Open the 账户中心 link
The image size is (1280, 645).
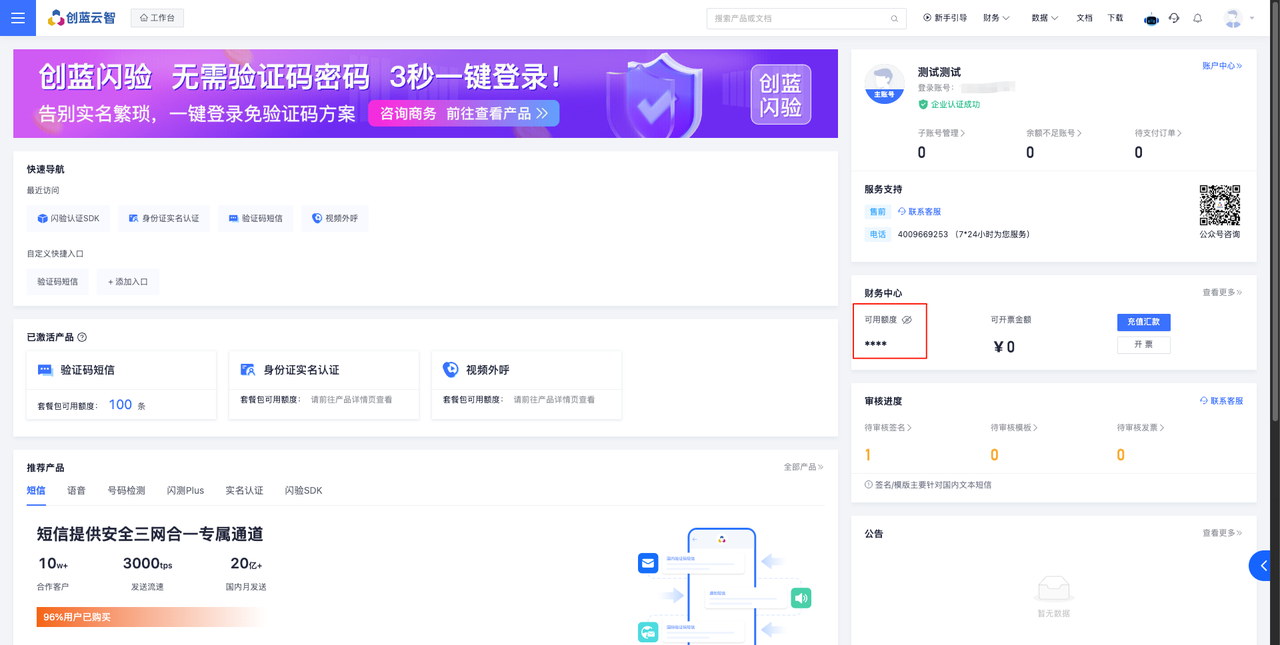coord(1221,66)
